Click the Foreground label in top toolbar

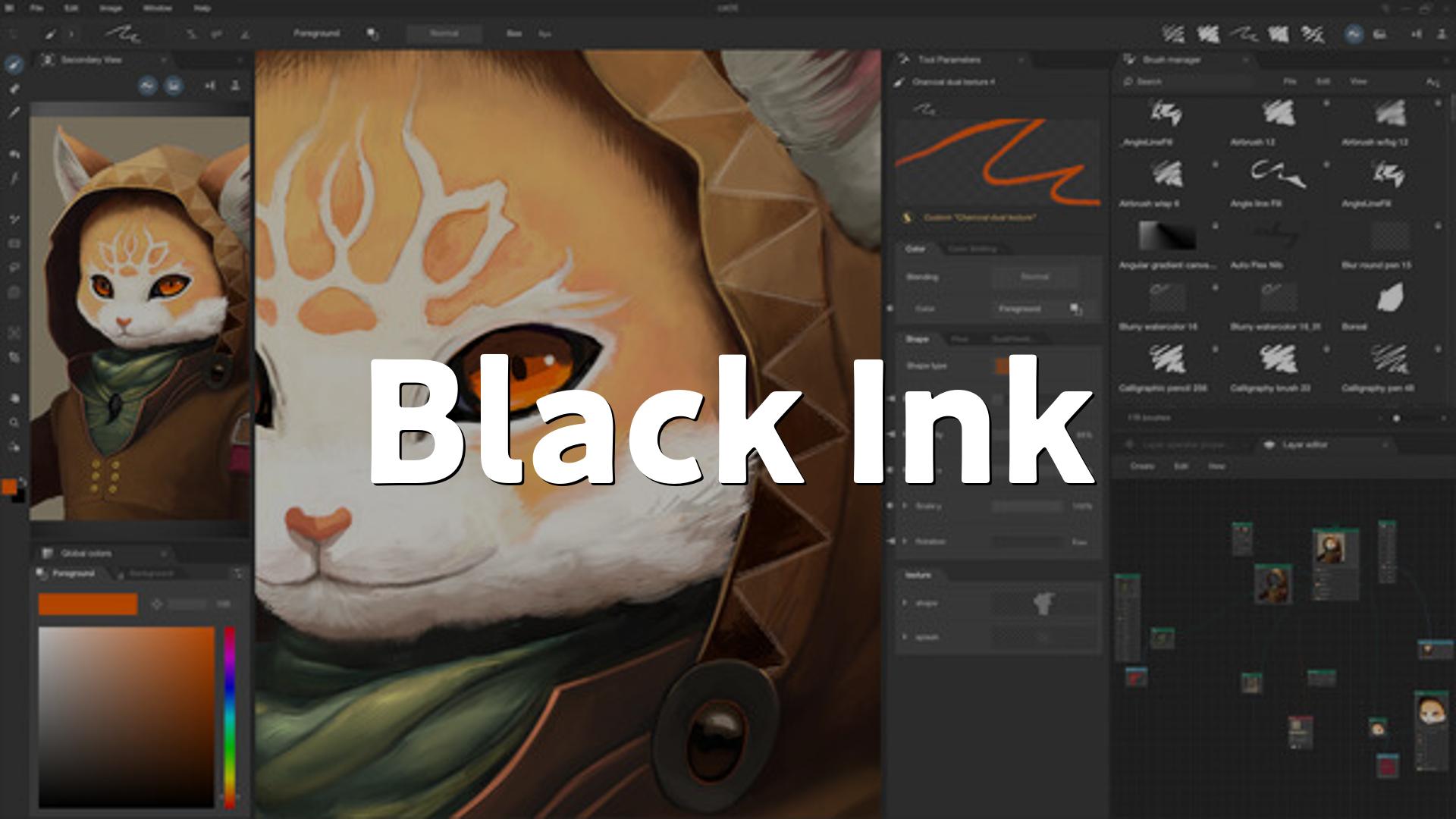(x=316, y=33)
